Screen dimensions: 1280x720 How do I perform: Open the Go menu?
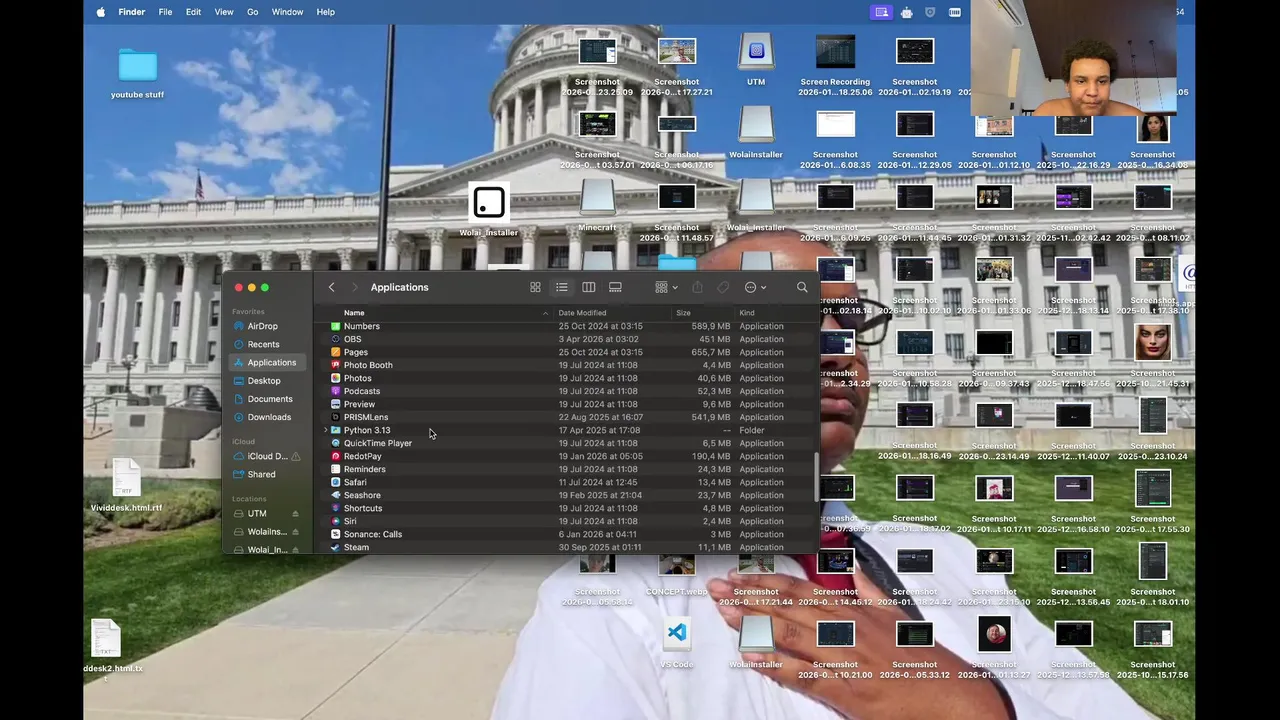tap(253, 12)
